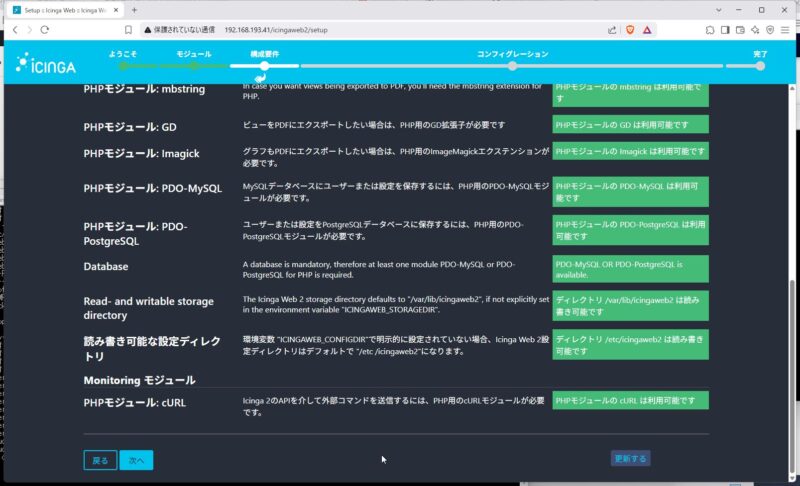The width and height of the screenshot is (800, 486).
Task: Click the 'PHPモジュール: PDO-PostgreSQL' label
Action: [x=136, y=234]
